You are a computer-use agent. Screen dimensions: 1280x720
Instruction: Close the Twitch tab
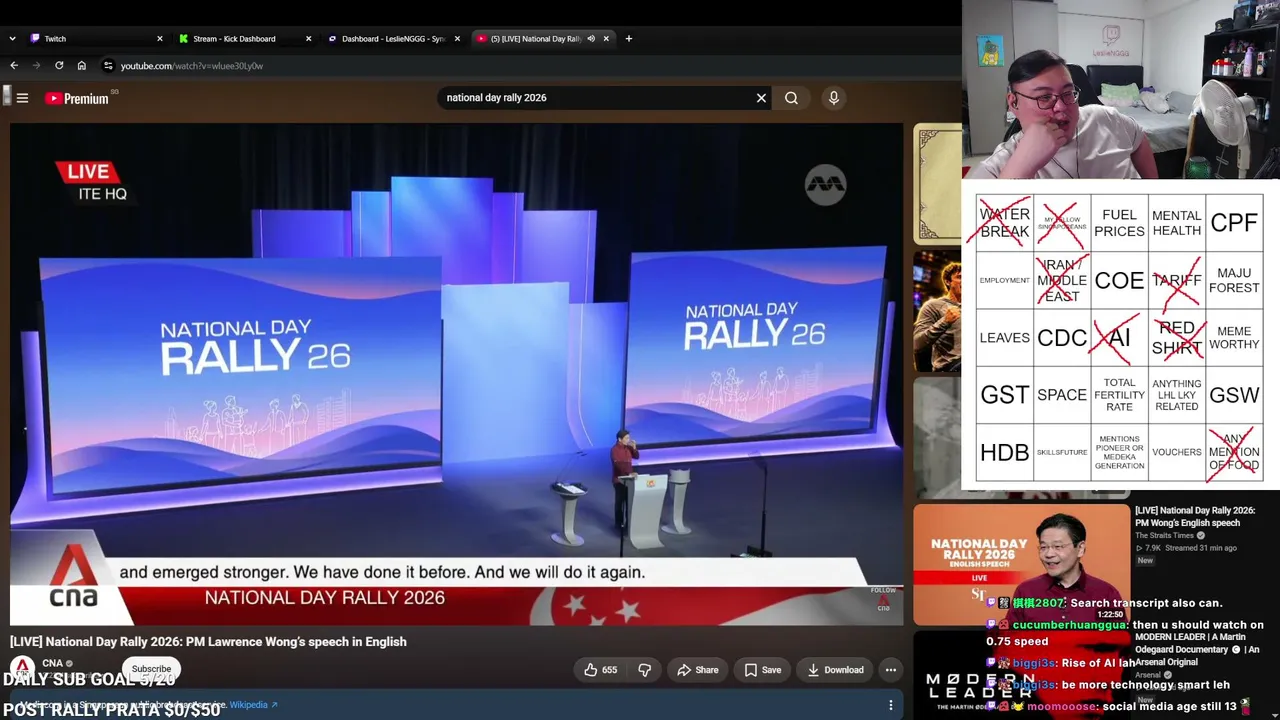[160, 39]
